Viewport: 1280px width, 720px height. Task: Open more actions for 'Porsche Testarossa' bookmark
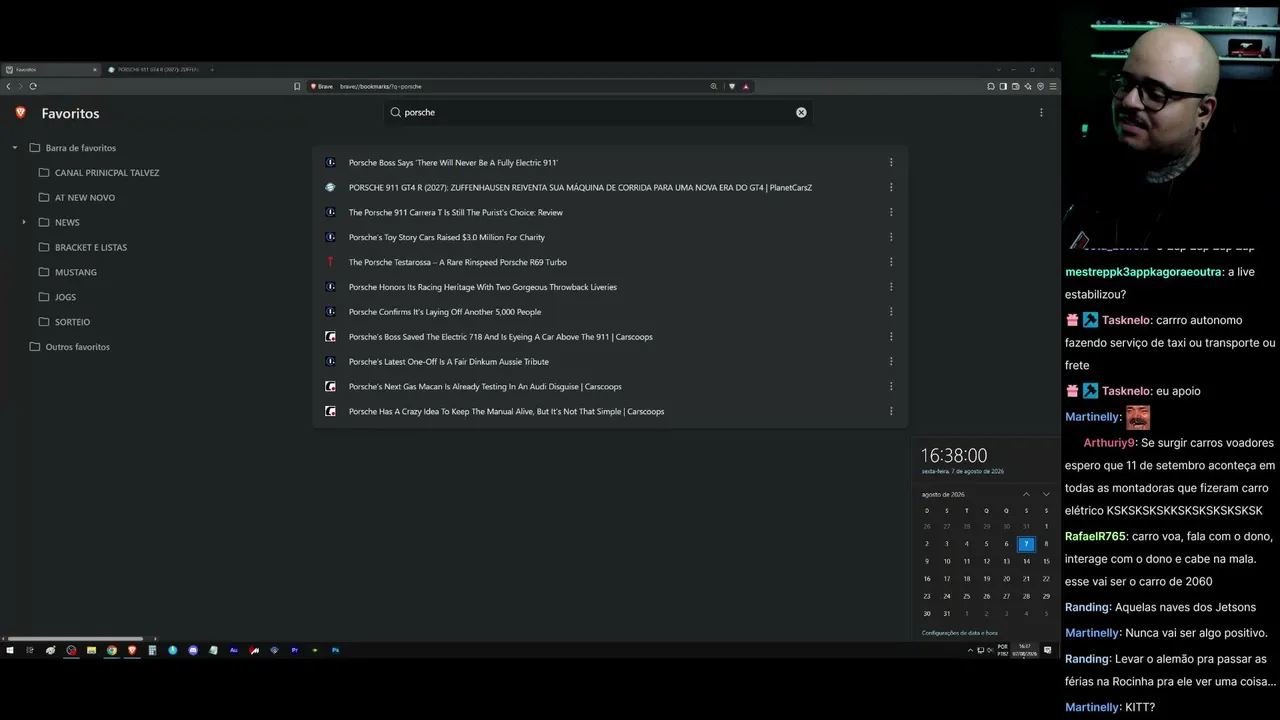point(891,262)
